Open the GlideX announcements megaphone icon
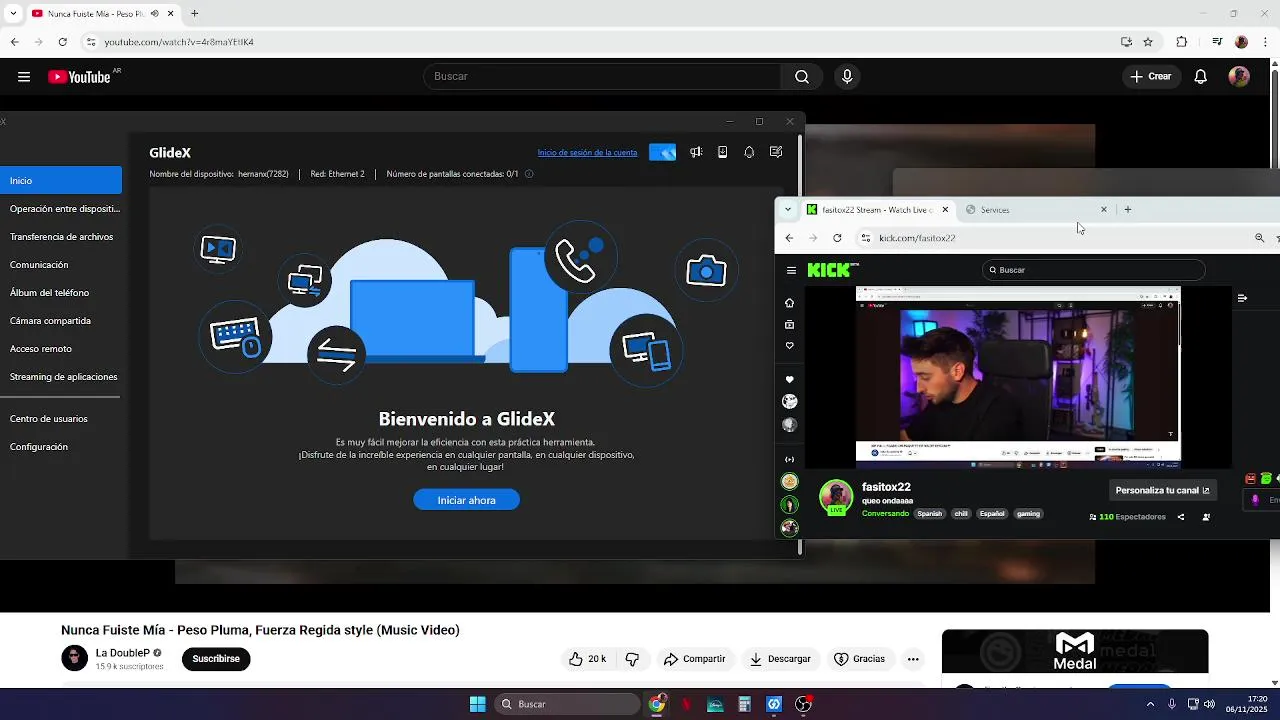This screenshot has height=720, width=1280. pyautogui.click(x=696, y=152)
